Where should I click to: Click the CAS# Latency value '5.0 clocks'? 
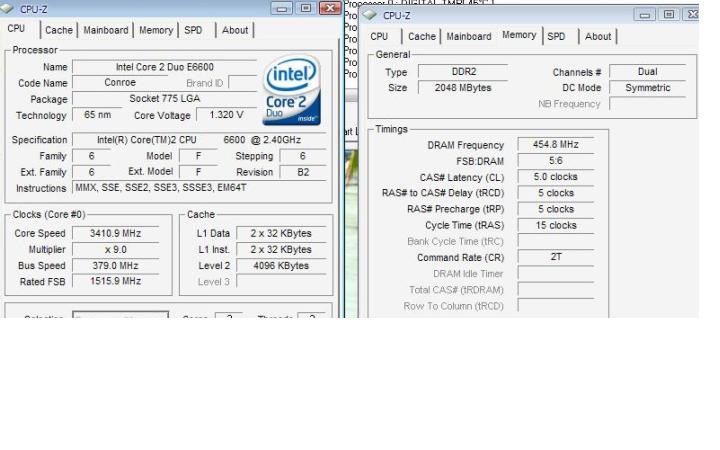click(x=556, y=177)
